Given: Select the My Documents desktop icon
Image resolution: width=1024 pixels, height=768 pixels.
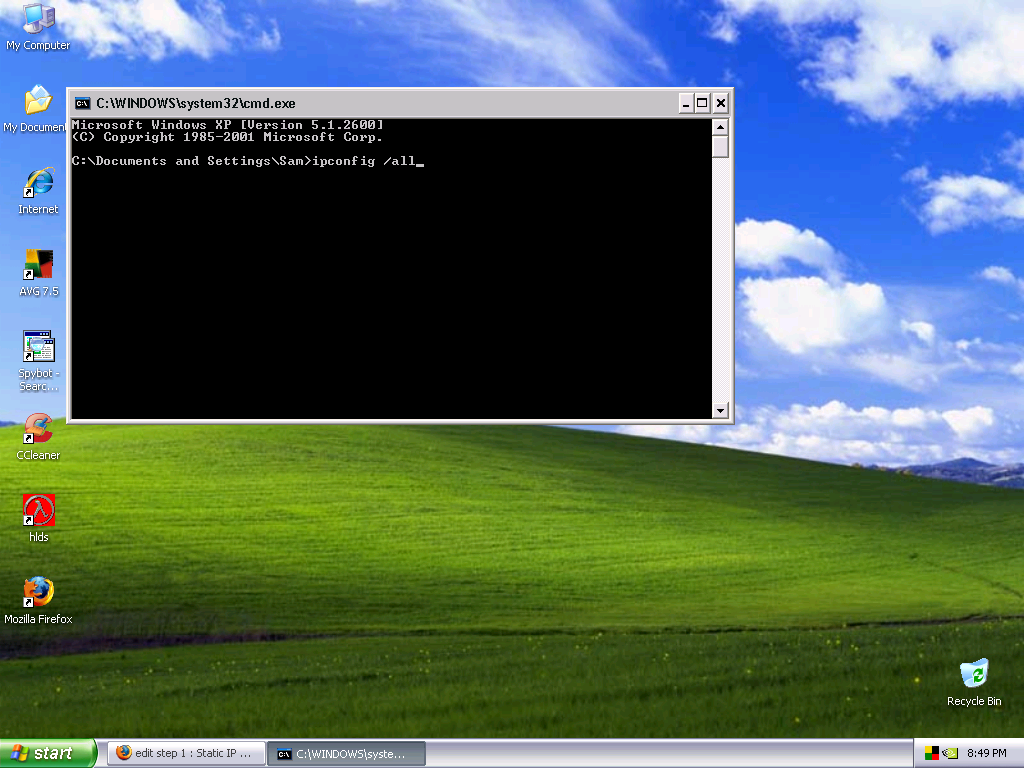Looking at the screenshot, I should click(36, 109).
